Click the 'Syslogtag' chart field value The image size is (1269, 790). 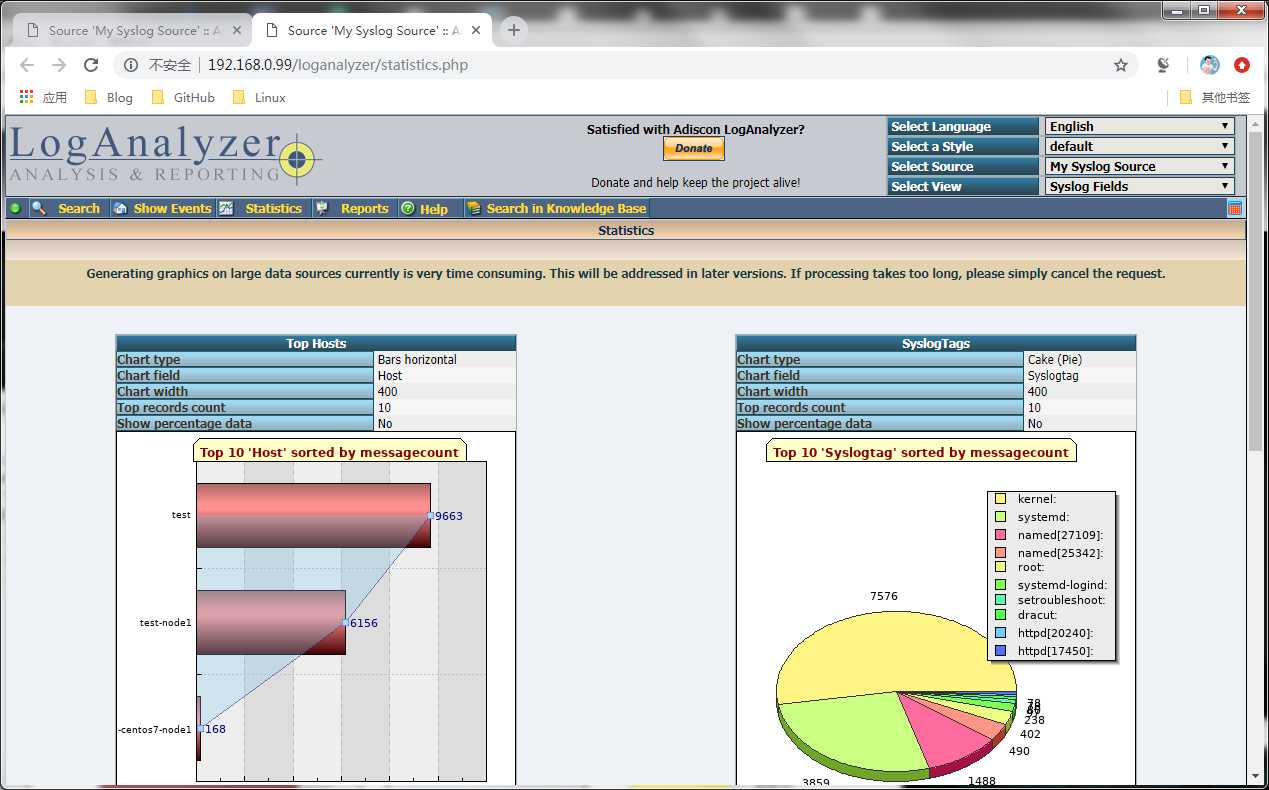pos(1052,375)
